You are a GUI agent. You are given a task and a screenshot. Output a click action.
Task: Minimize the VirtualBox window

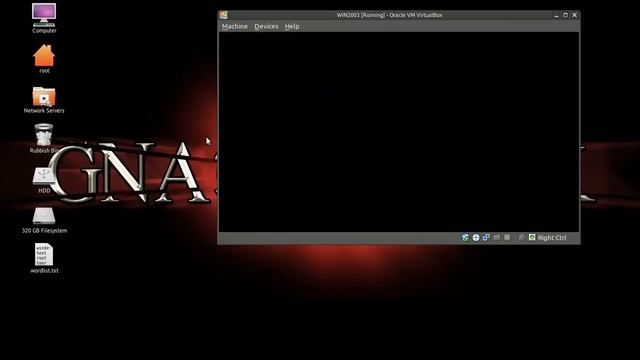tap(556, 15)
